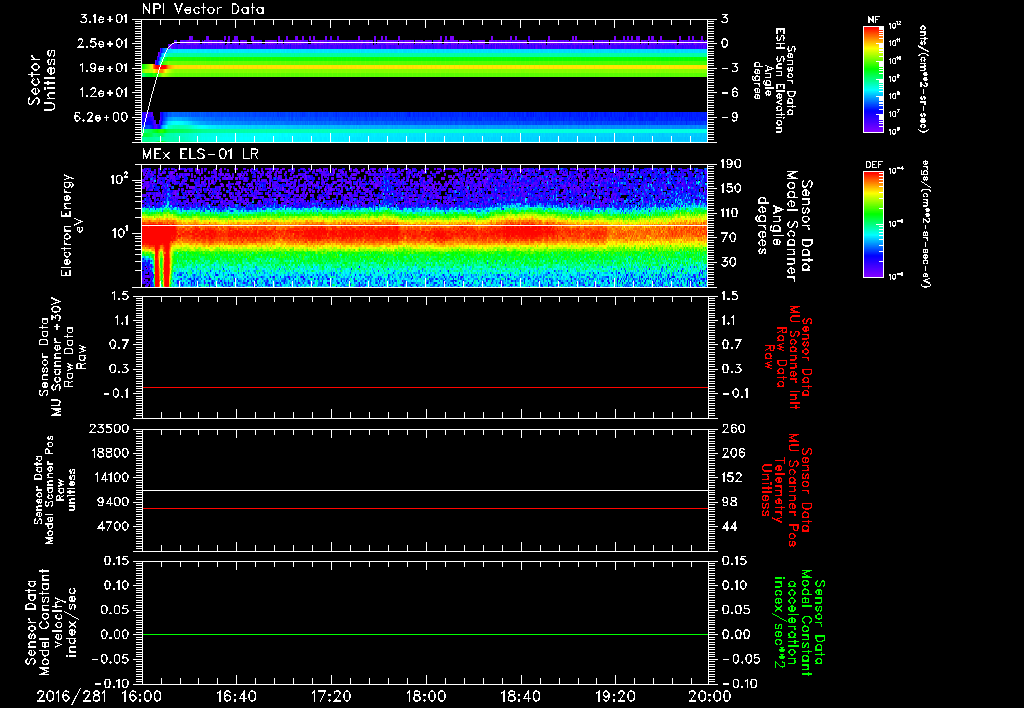Click the 17:20 time tick label
Viewport: 1024px width, 708px height.
(331, 696)
